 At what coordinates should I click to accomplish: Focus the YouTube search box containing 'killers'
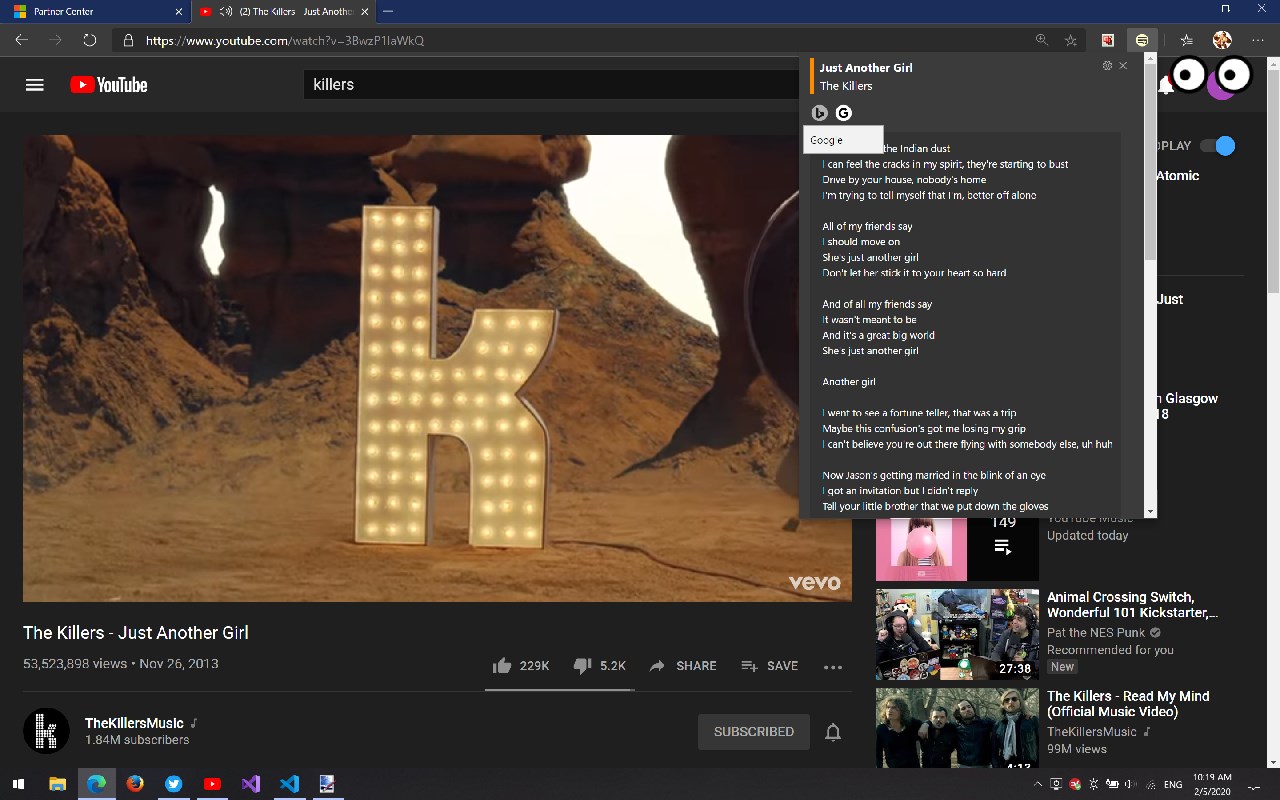[x=550, y=84]
